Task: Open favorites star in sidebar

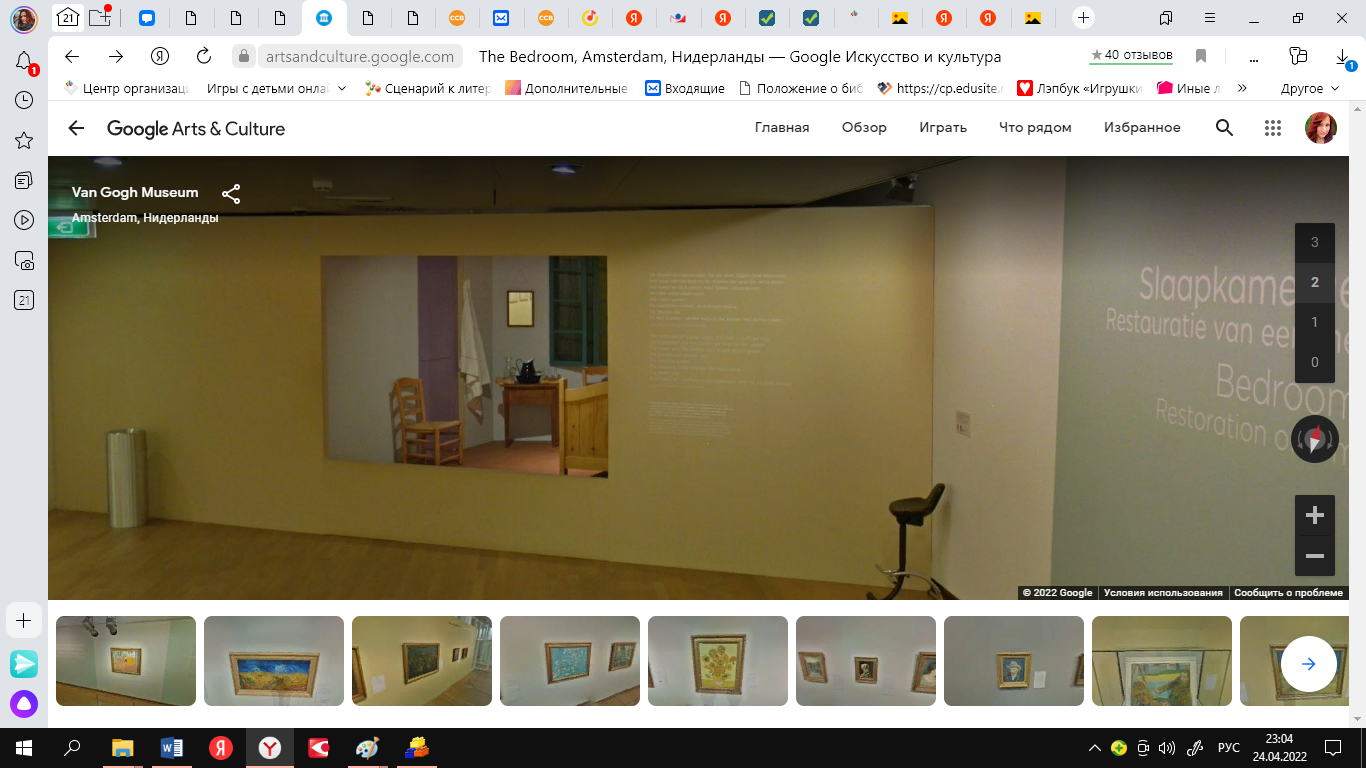Action: coord(24,140)
